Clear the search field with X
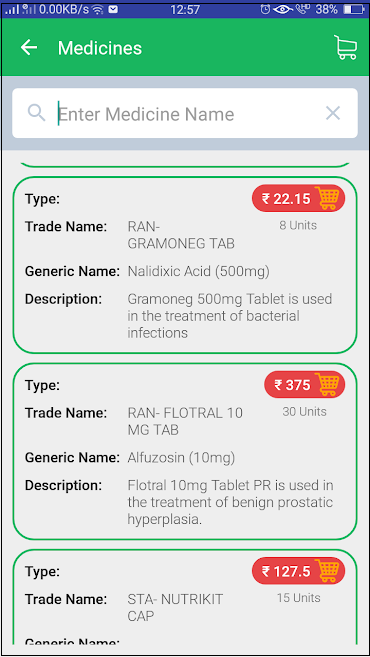Screen dimensions: 370x657 tap(333, 113)
